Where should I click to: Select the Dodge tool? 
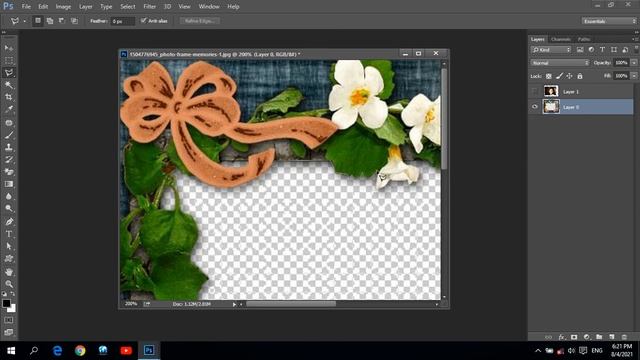point(9,209)
